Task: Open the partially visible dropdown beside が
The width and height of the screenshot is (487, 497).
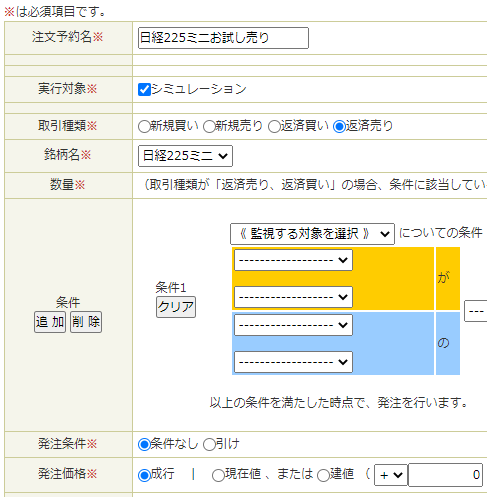Action: tap(476, 311)
